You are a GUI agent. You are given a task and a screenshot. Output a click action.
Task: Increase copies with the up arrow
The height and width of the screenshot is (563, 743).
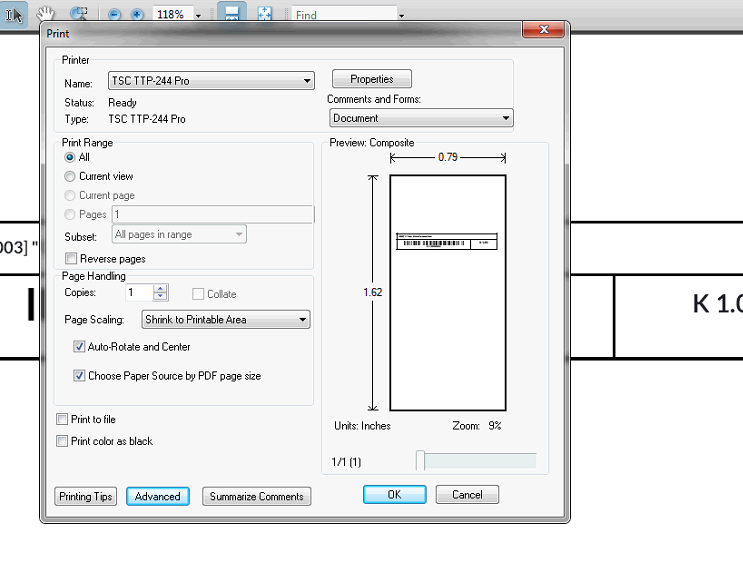161,289
